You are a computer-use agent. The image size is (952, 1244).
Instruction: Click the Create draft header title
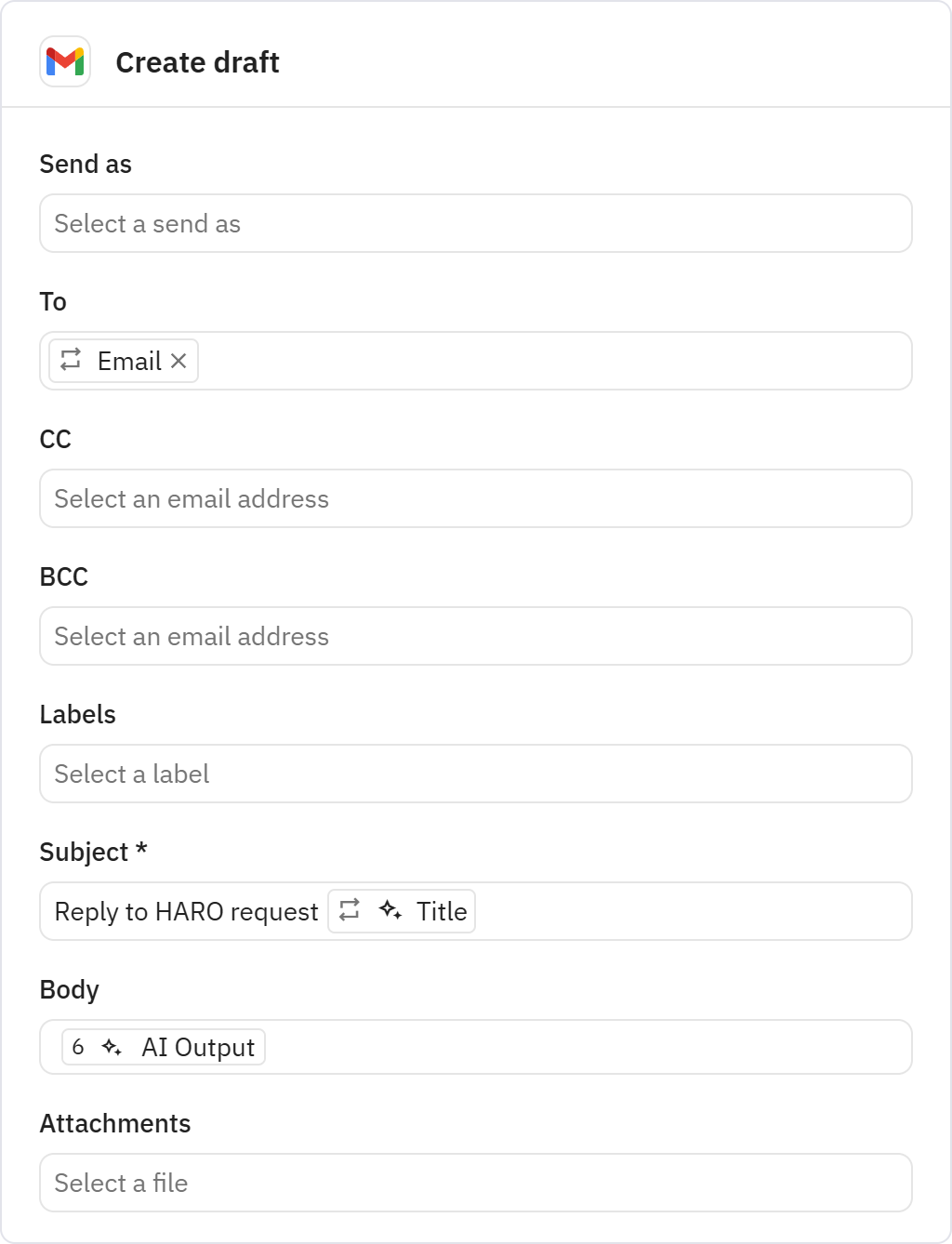click(197, 62)
